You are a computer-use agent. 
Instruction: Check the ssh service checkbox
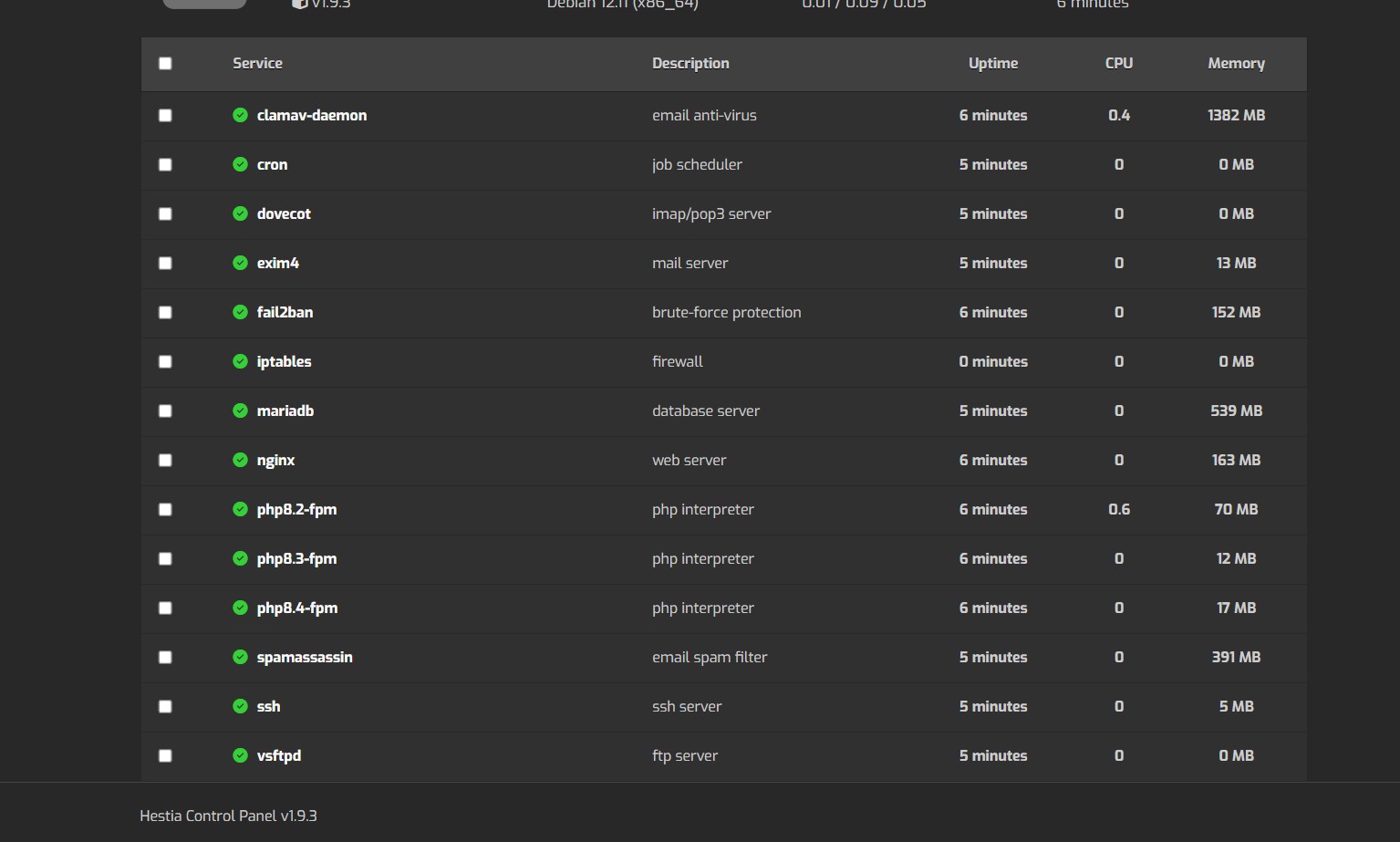point(165,706)
